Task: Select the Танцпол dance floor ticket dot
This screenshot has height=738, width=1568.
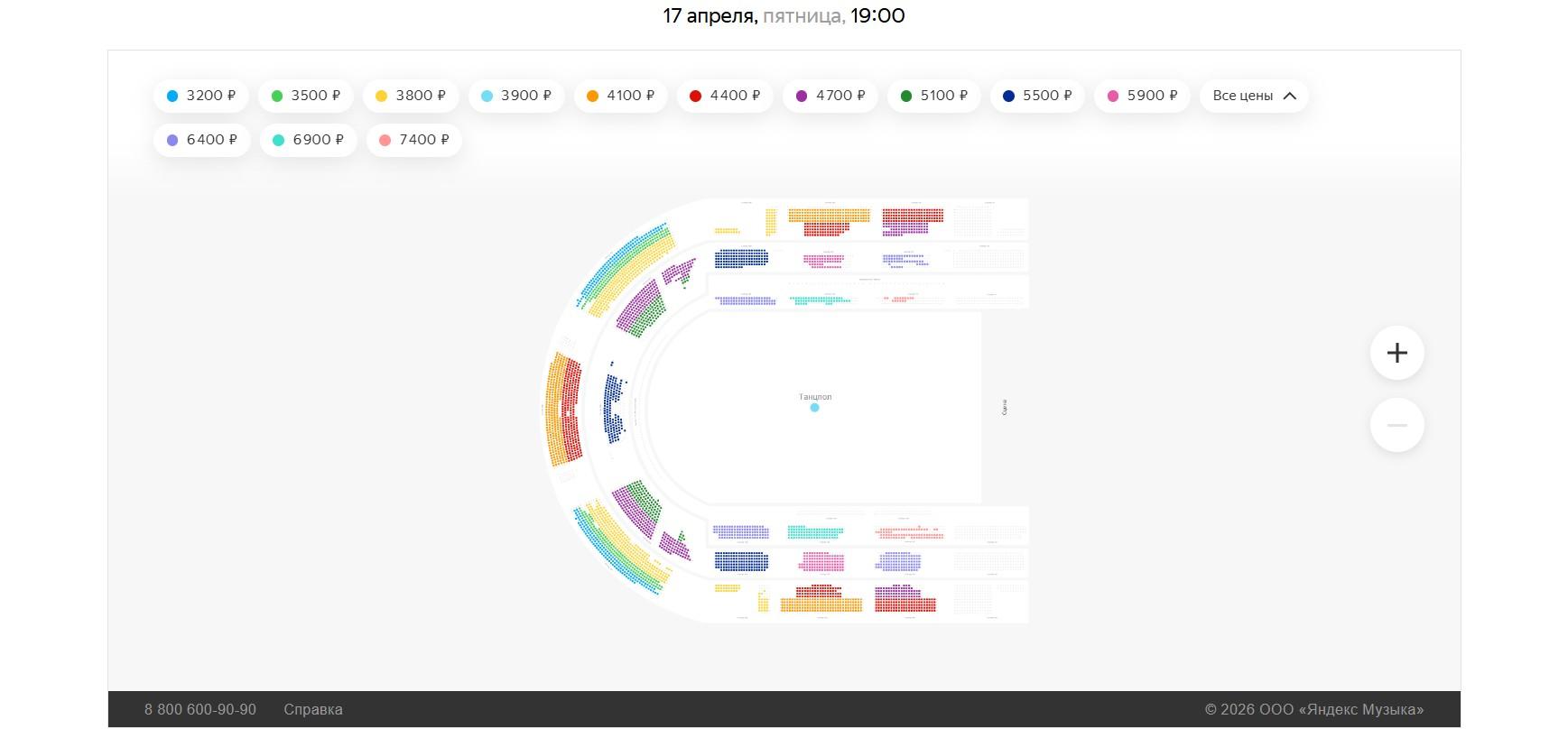Action: [x=814, y=408]
